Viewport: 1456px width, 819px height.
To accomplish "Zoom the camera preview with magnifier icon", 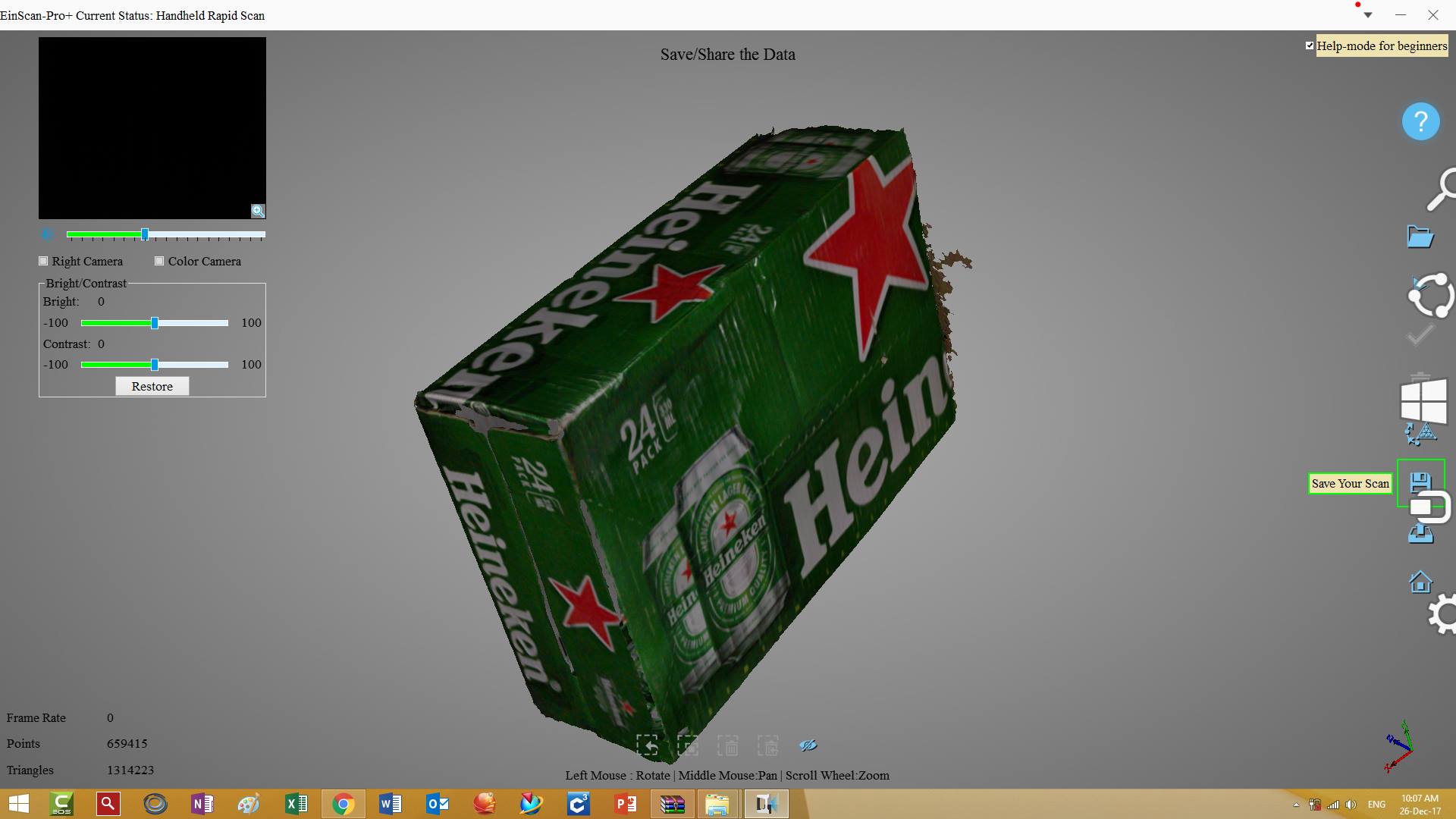I will [258, 211].
